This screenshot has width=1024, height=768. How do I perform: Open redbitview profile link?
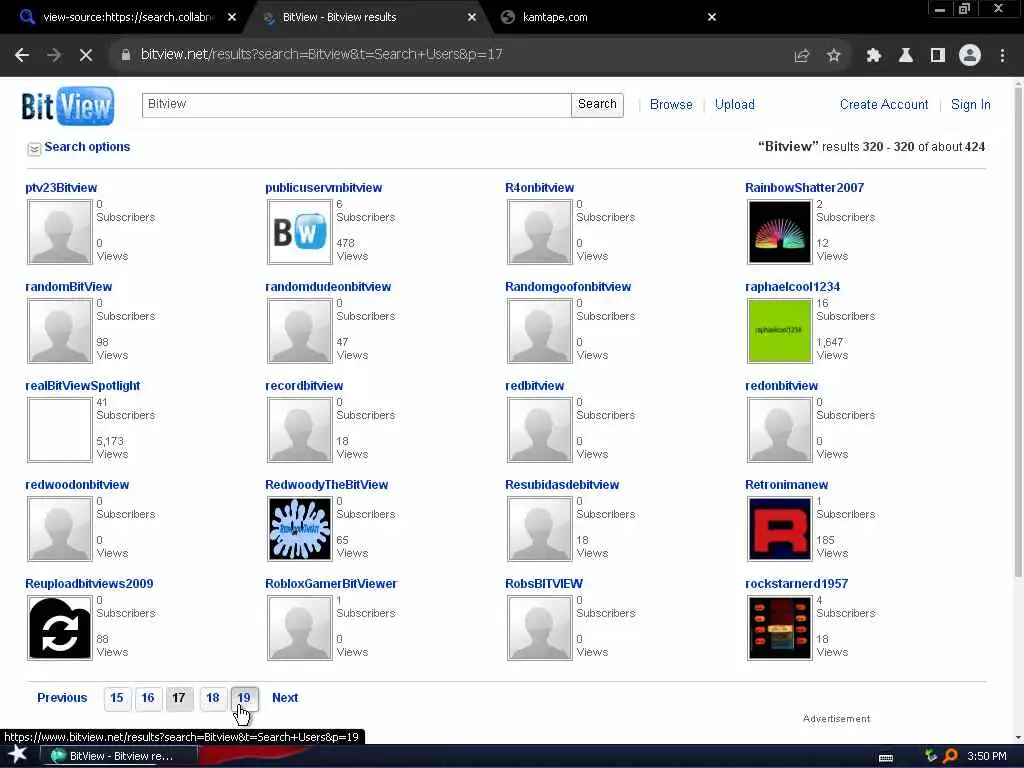[534, 386]
